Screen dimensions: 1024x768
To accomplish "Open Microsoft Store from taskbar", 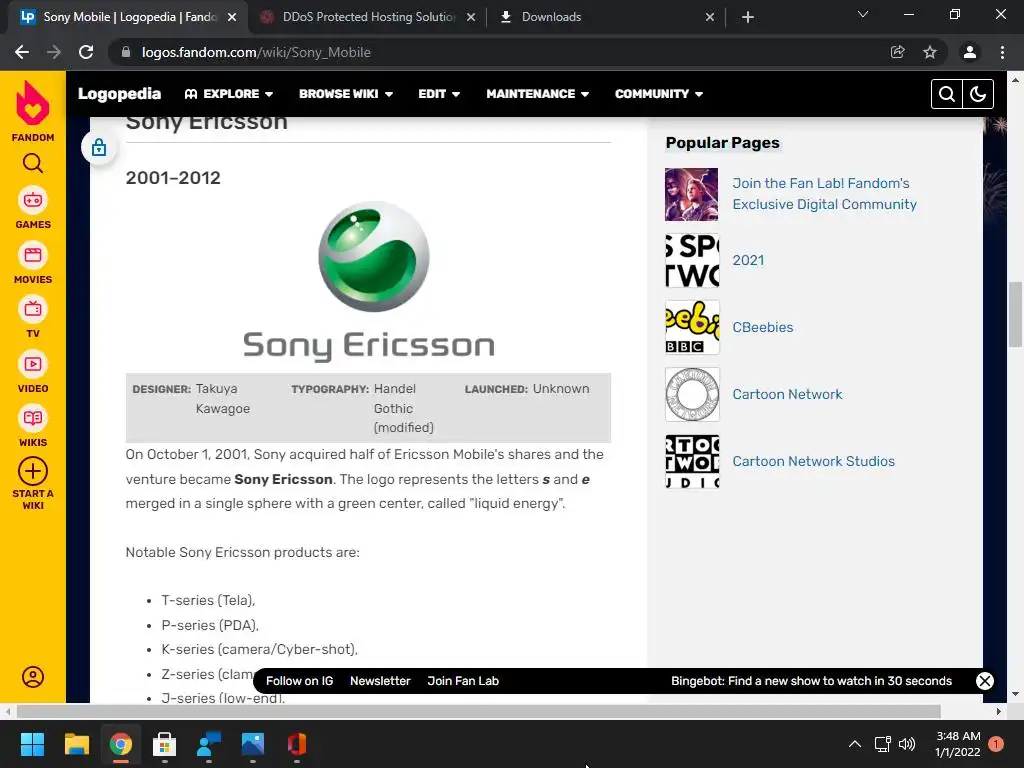I will (x=165, y=744).
